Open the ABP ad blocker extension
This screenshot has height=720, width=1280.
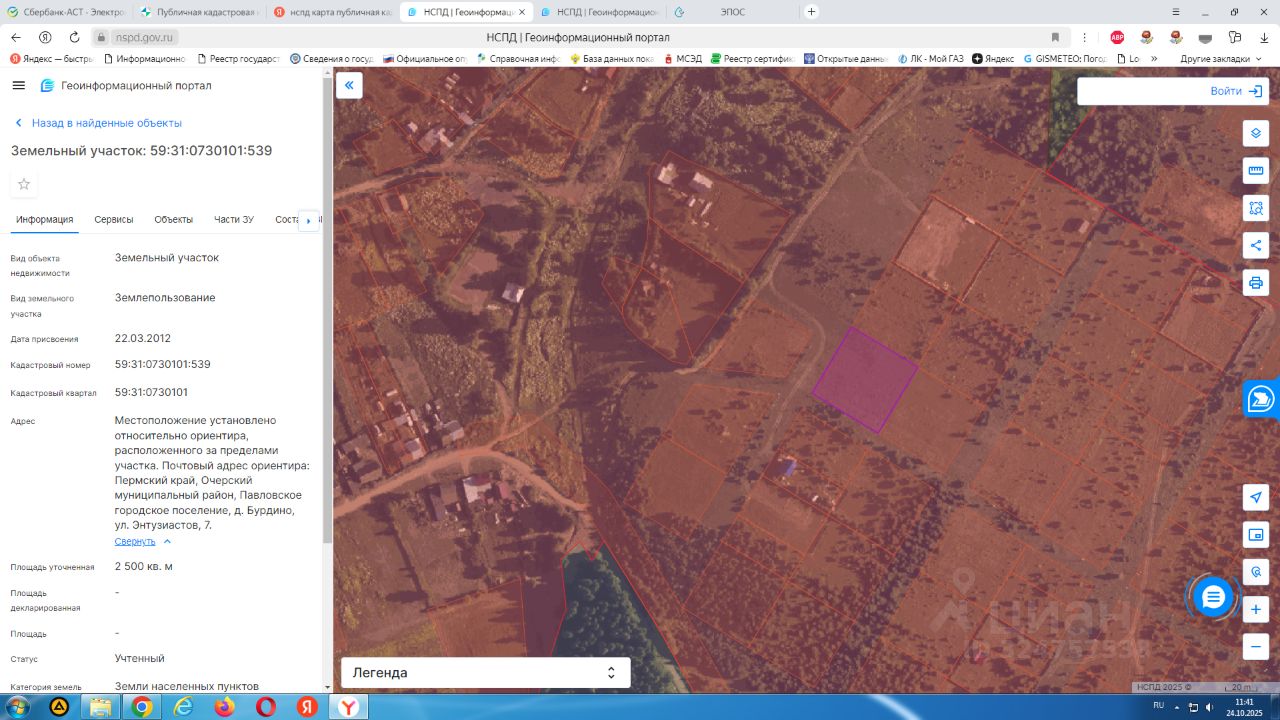[x=1117, y=37]
